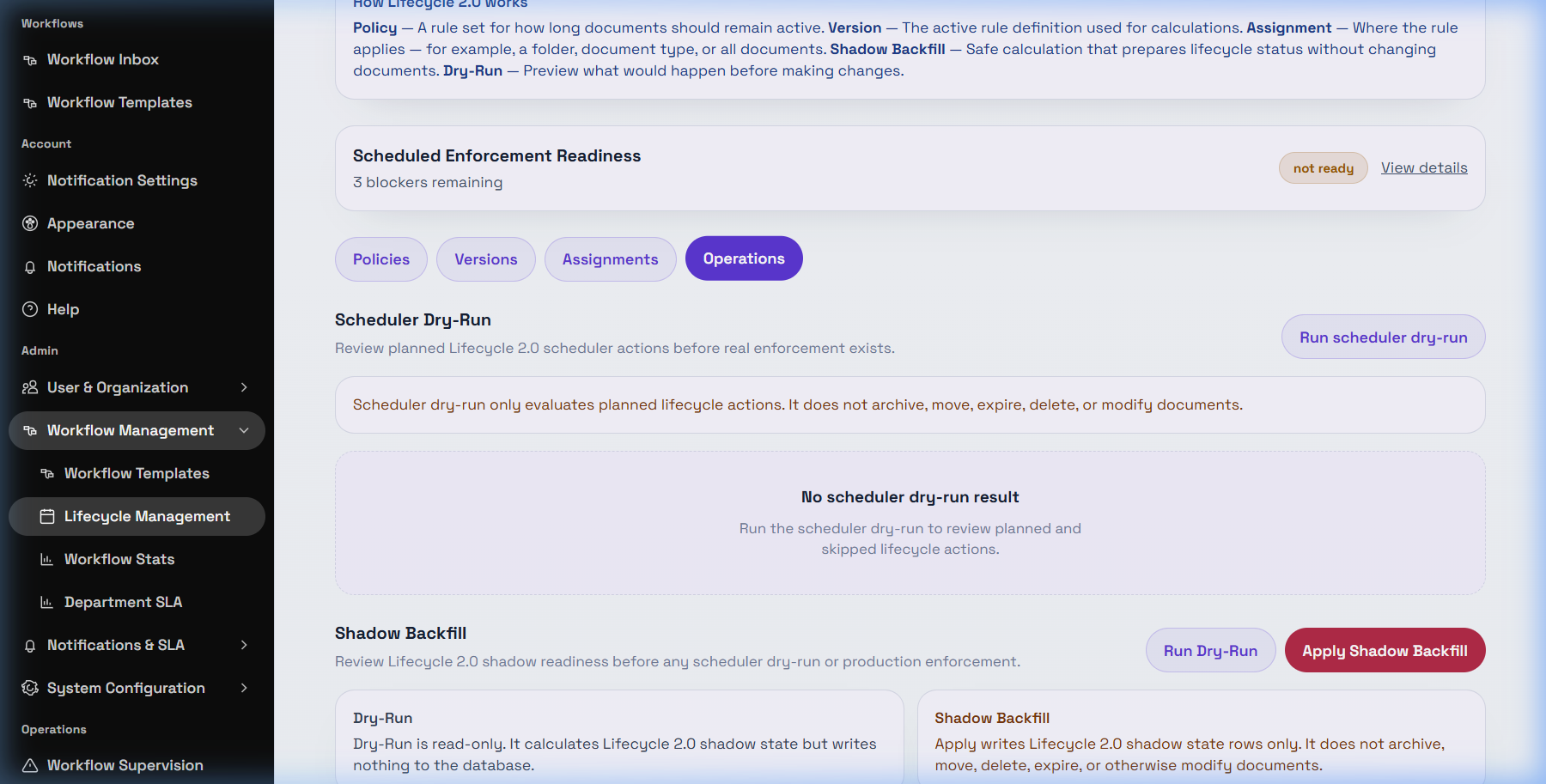
Task: Click the Notification Settings sun icon
Action: click(x=30, y=180)
